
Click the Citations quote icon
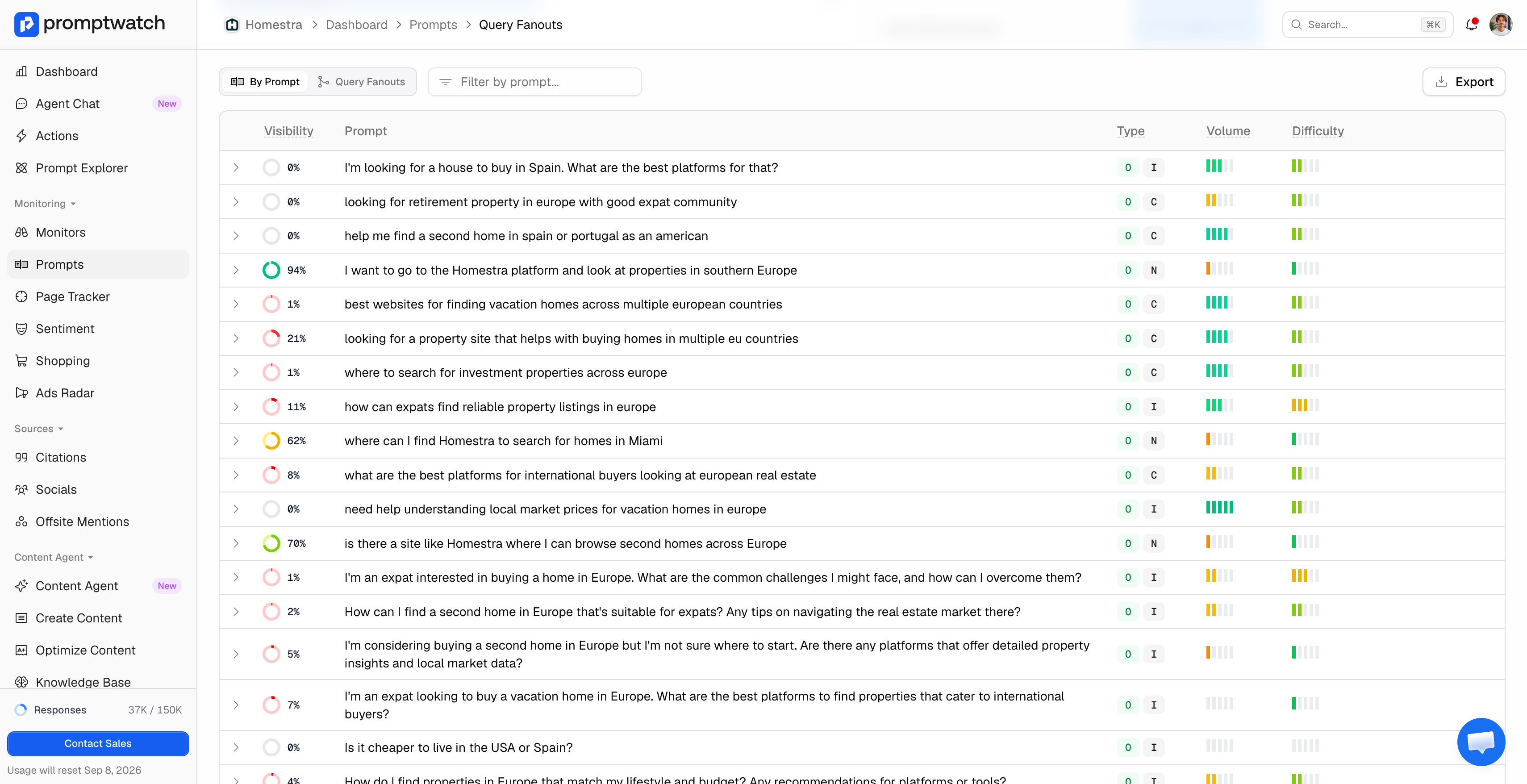point(21,458)
